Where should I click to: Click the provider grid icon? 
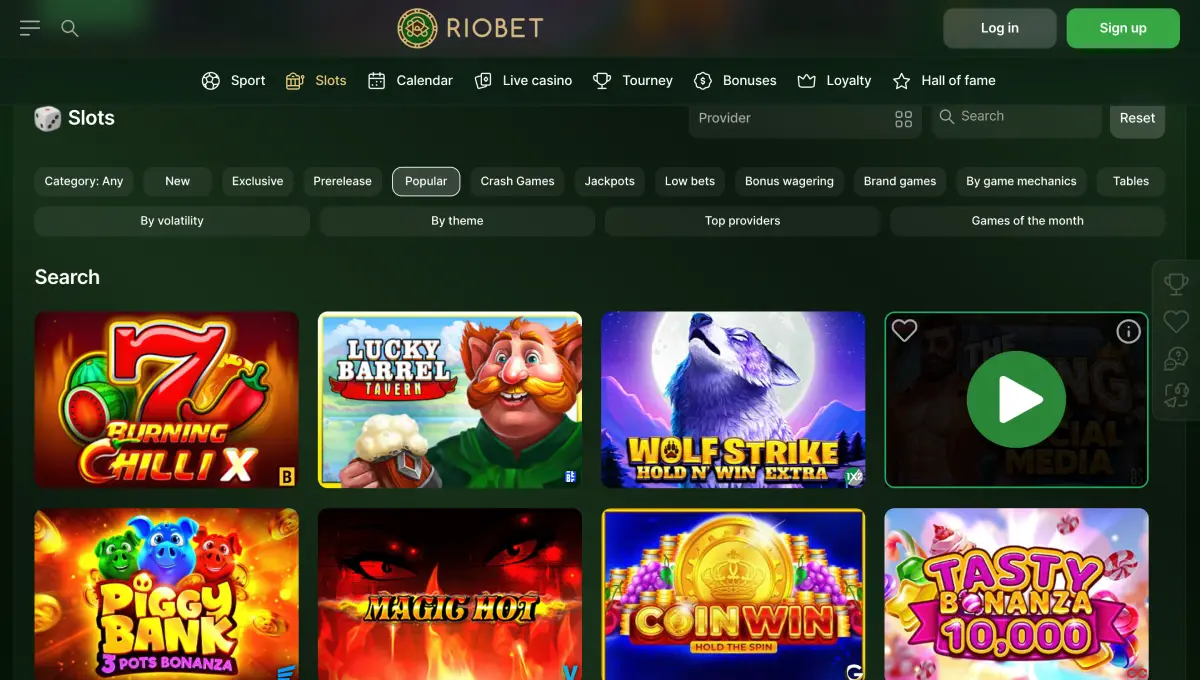(x=904, y=119)
